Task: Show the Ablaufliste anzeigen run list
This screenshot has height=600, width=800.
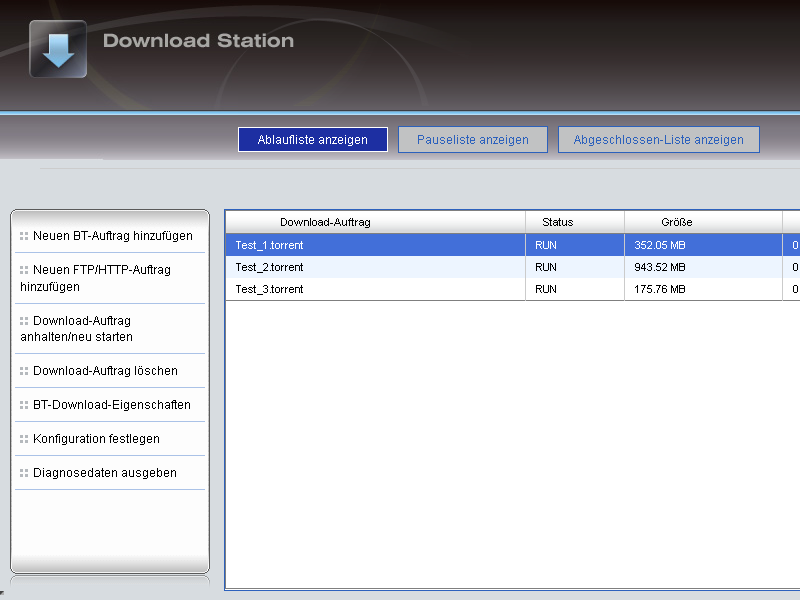Action: 313,140
